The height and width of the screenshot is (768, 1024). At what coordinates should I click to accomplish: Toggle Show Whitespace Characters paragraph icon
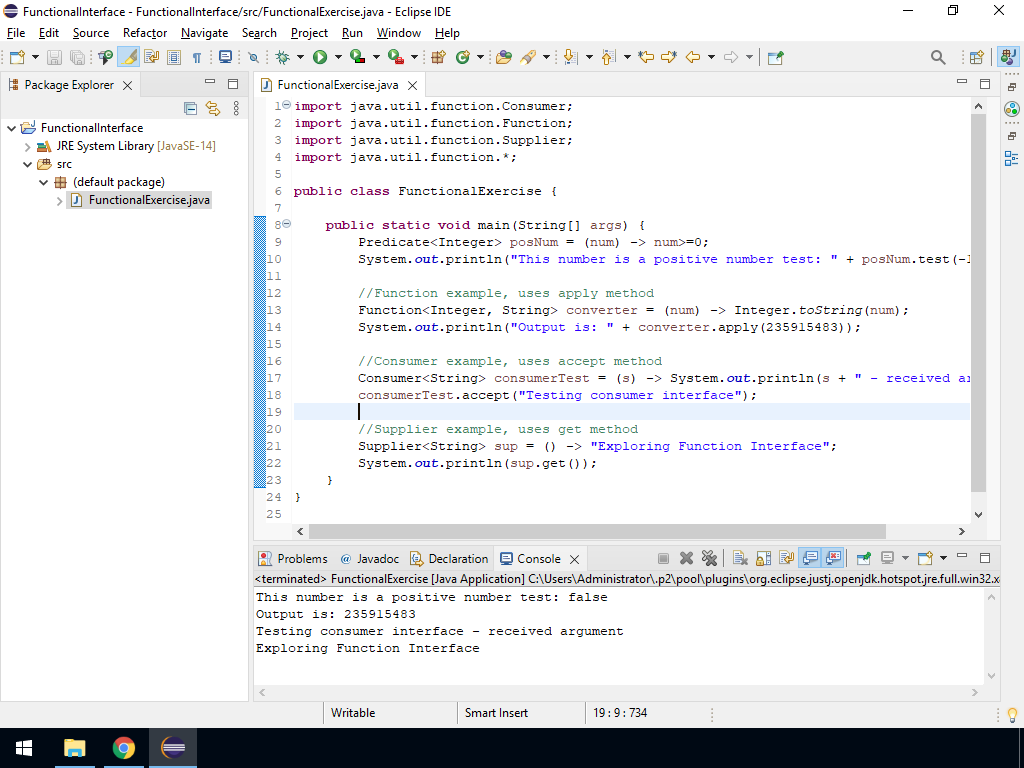pyautogui.click(x=197, y=58)
